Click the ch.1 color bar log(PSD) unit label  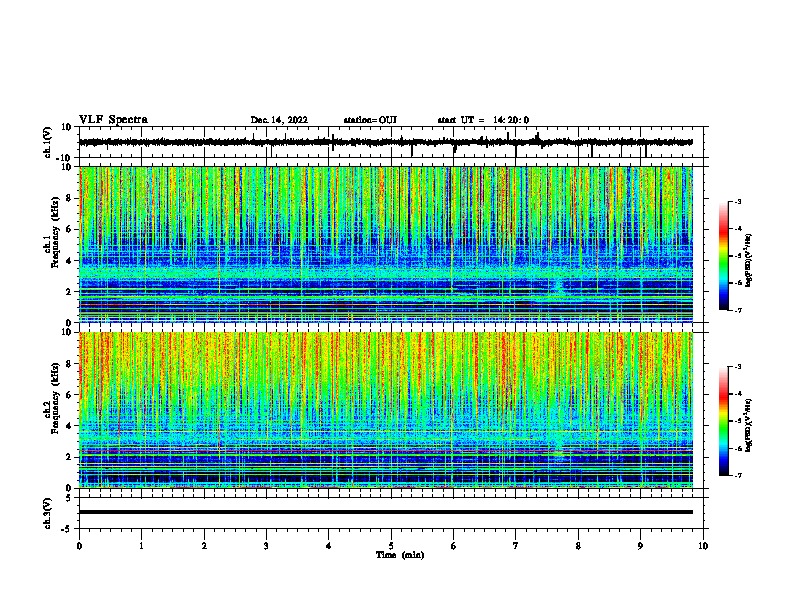click(749, 260)
